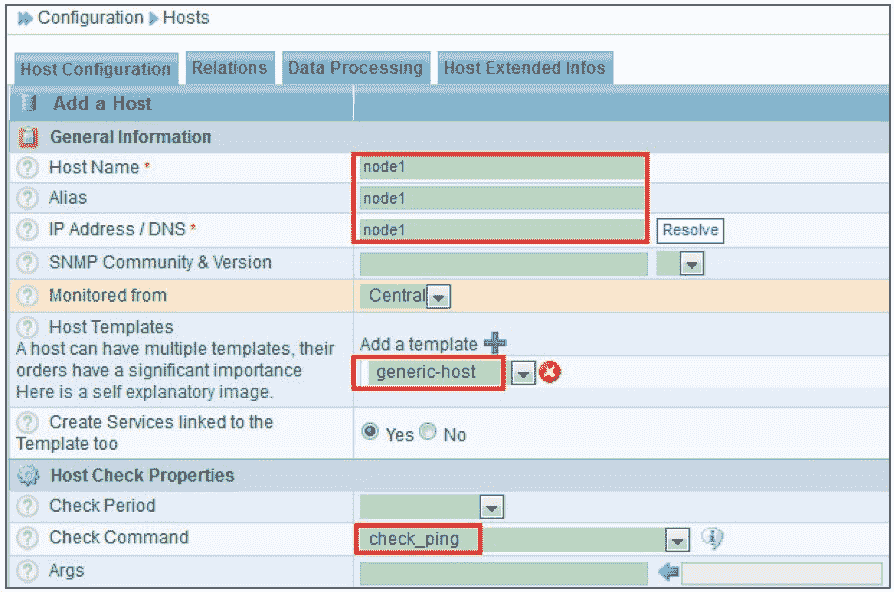Viewport: 894px width, 592px height.
Task: Open help icon for SNMP Community & Version
Action: 29,263
